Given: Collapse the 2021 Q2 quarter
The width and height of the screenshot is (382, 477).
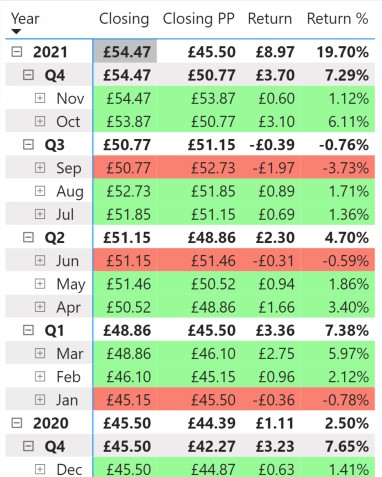Looking at the screenshot, I should pyautogui.click(x=28, y=237).
